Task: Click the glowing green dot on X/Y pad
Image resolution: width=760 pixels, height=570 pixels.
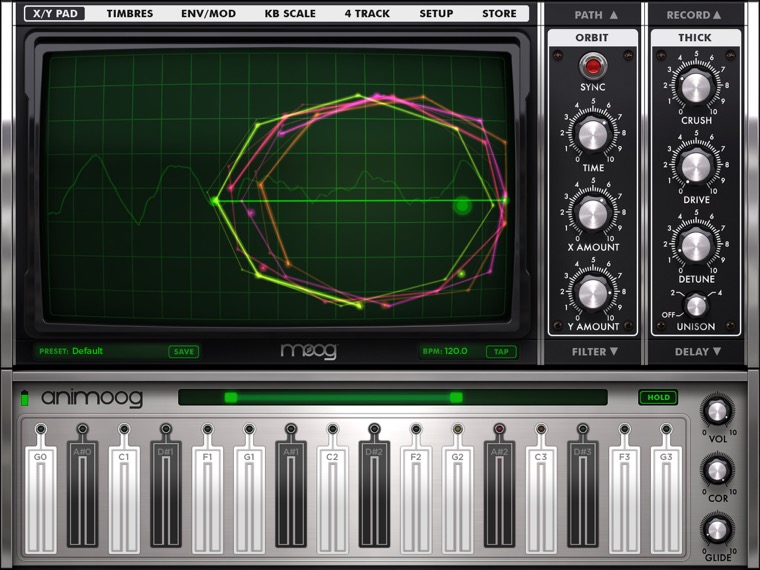Action: pyautogui.click(x=462, y=206)
